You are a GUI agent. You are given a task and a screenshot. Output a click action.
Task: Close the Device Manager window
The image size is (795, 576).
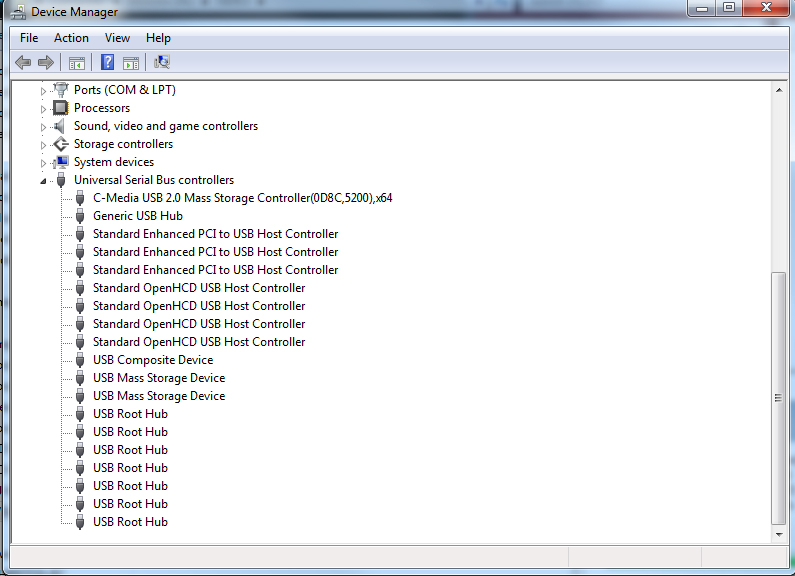(767, 8)
